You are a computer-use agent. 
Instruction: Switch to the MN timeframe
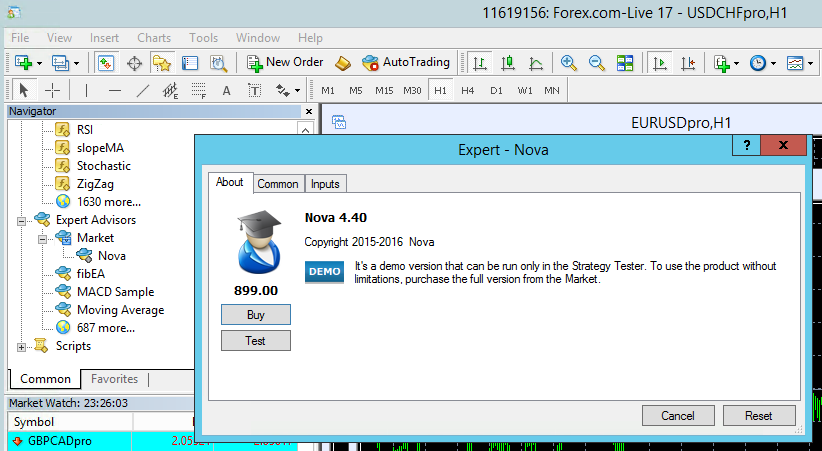click(x=551, y=90)
